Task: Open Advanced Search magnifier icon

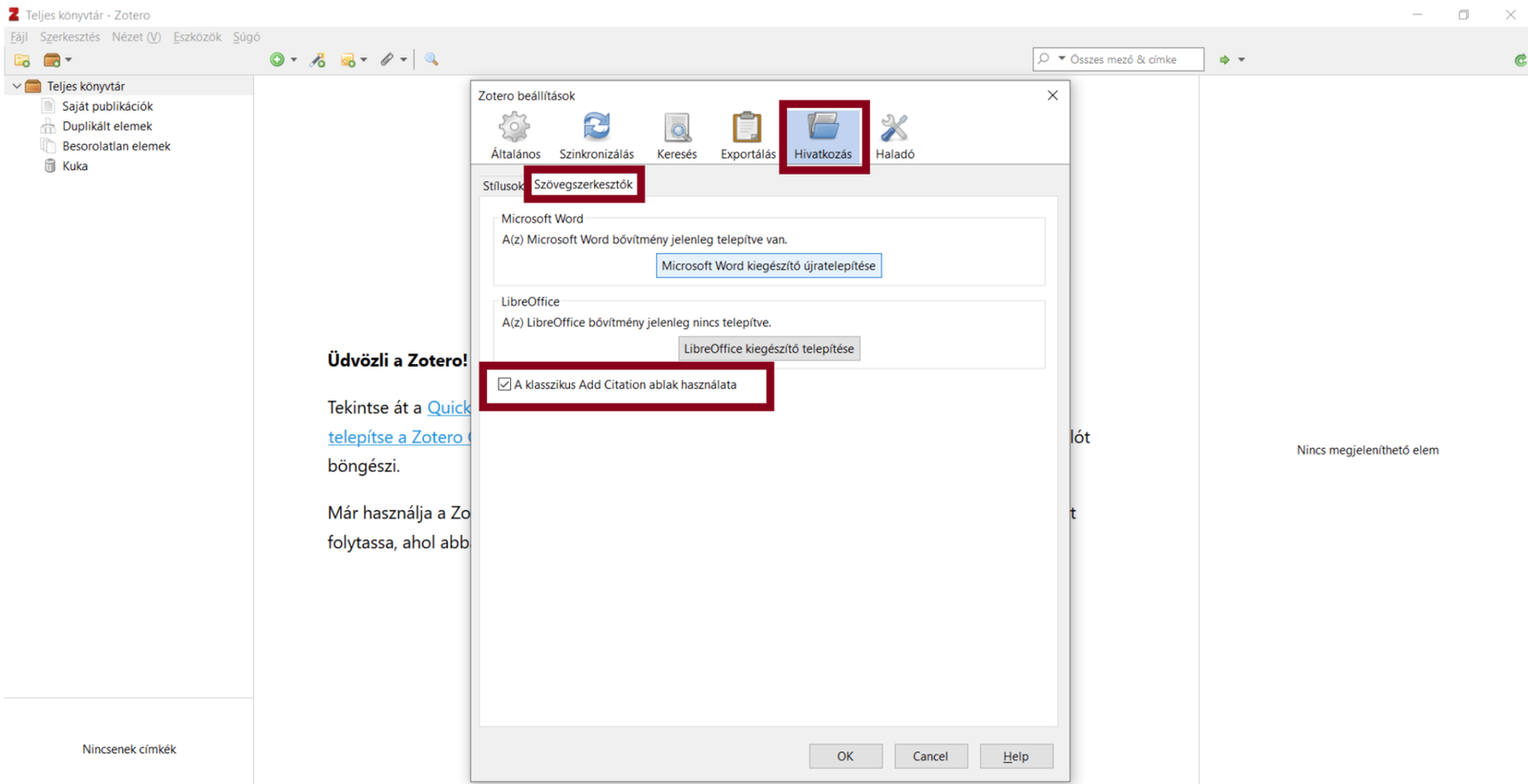Action: (432, 60)
